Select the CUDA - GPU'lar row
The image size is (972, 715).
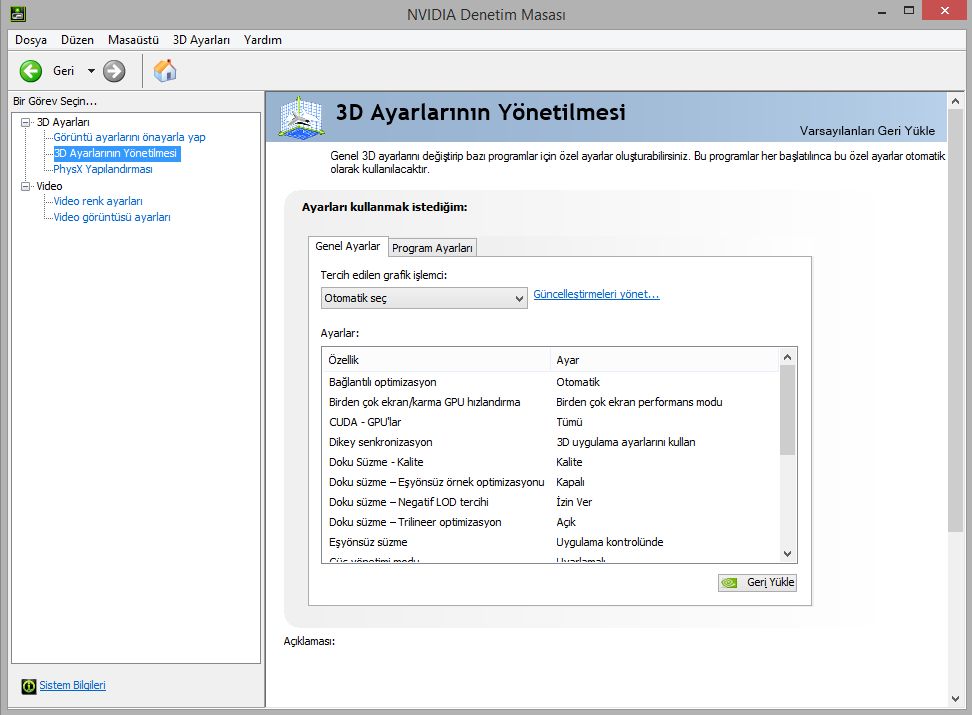(550, 422)
